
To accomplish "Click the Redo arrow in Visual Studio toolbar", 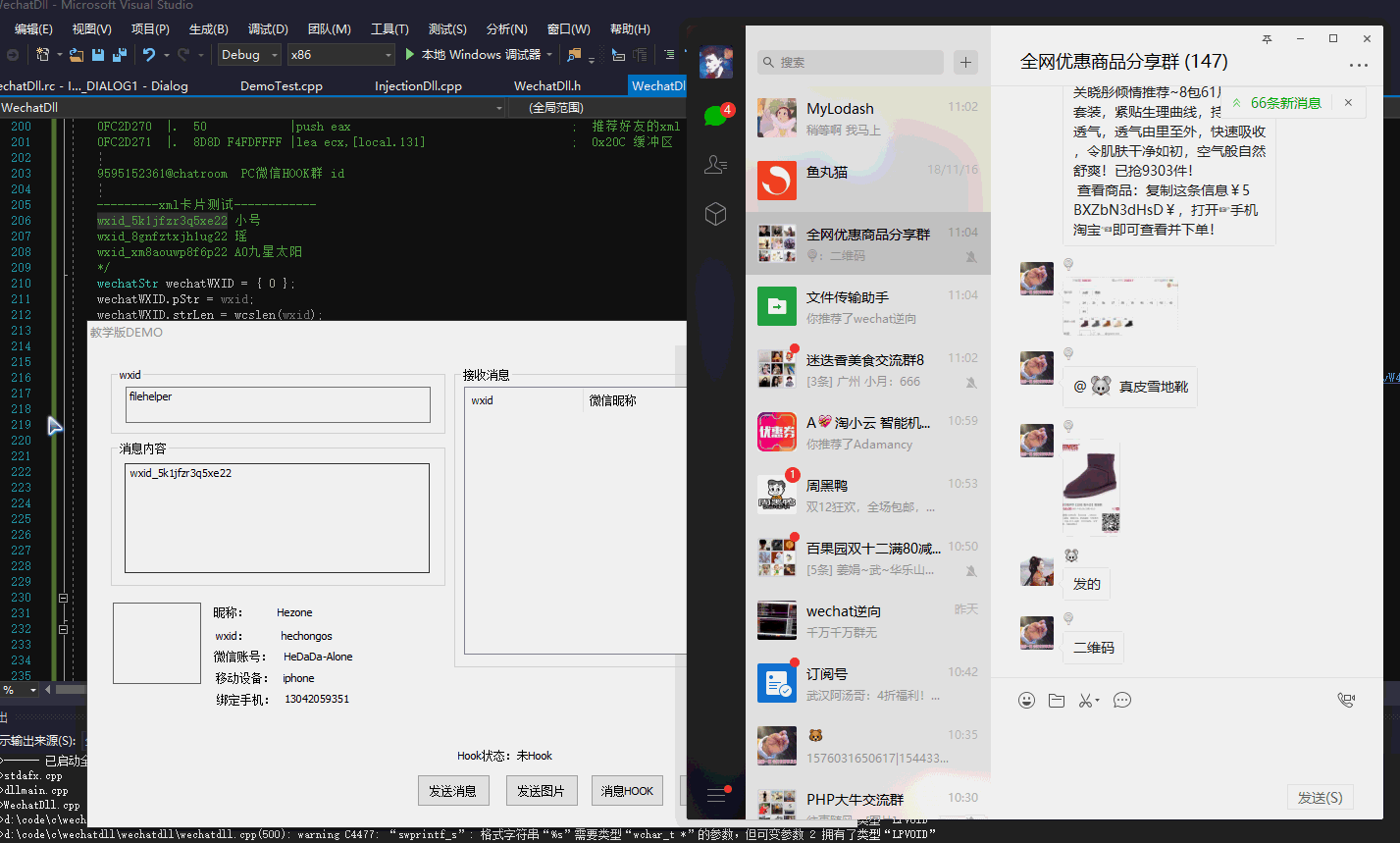I will tap(184, 55).
